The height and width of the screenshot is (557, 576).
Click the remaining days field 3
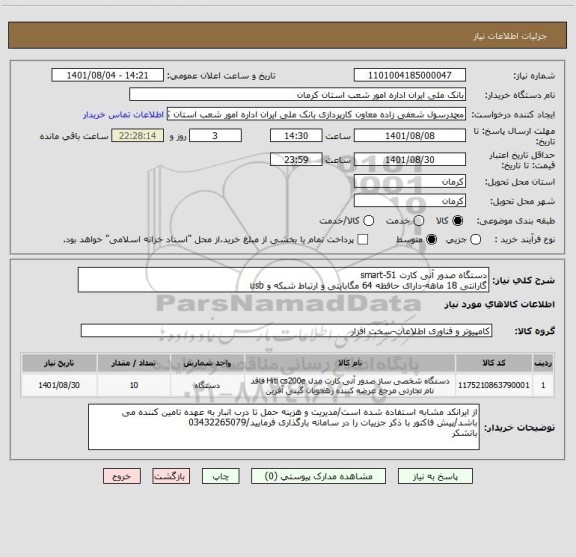215,136
